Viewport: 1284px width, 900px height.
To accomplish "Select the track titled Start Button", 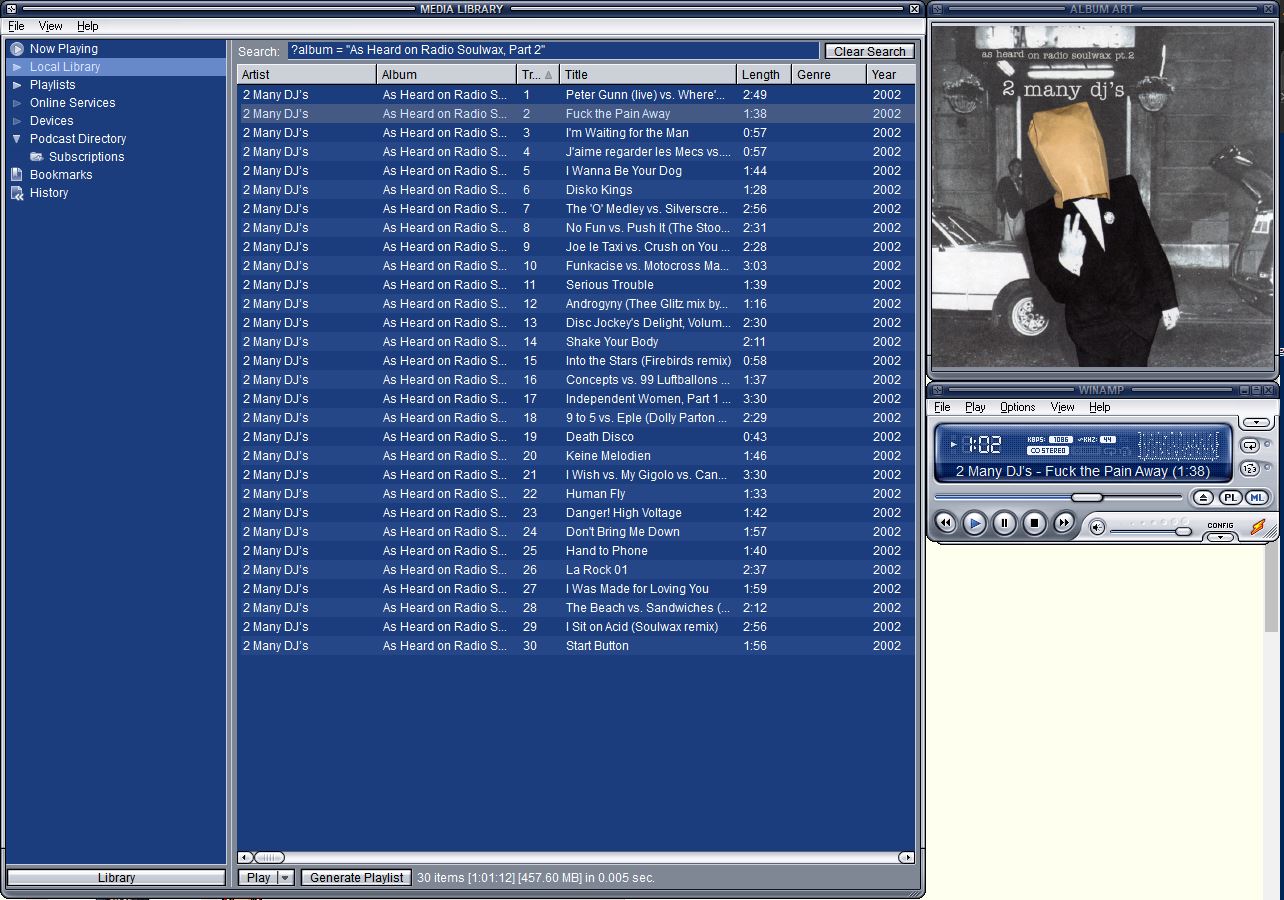I will tap(577, 646).
